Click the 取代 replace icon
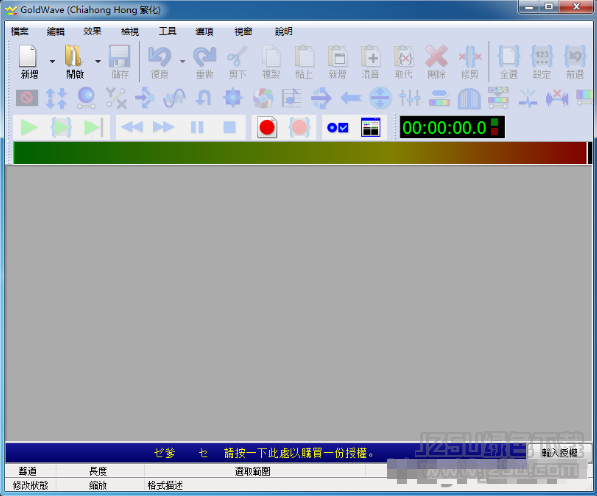Screen dimensions: 597x496 404,56
